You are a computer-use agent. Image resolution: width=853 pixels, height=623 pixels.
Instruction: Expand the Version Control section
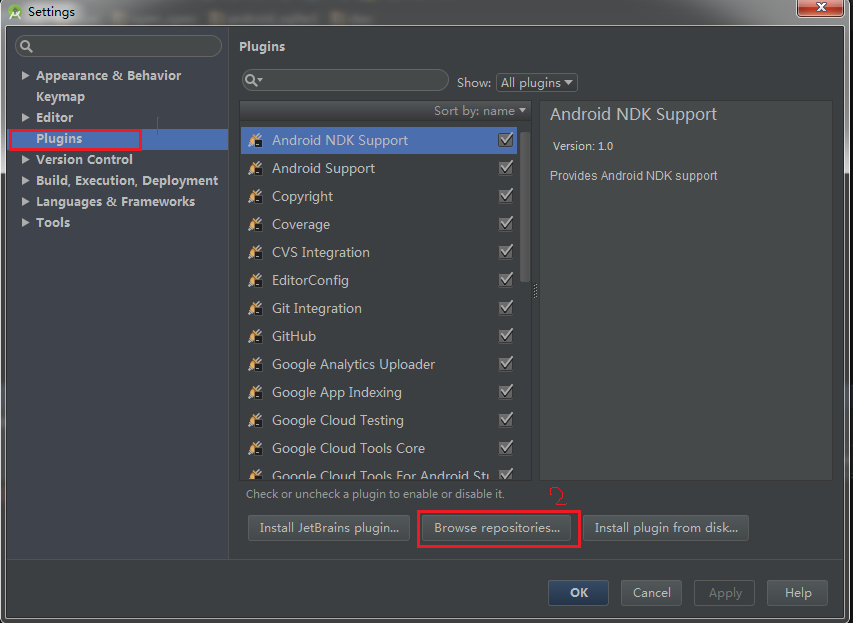pyautogui.click(x=25, y=159)
